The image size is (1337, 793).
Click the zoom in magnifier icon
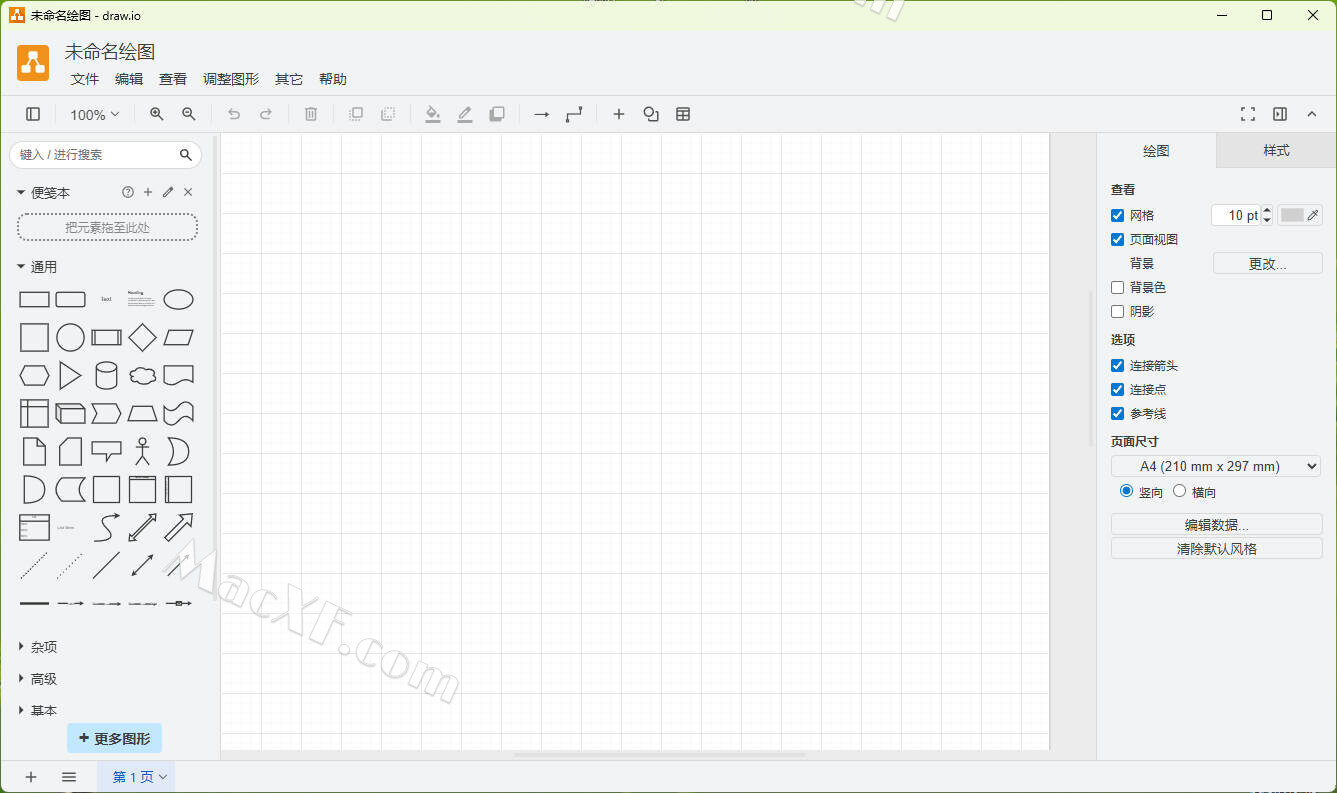click(x=157, y=114)
